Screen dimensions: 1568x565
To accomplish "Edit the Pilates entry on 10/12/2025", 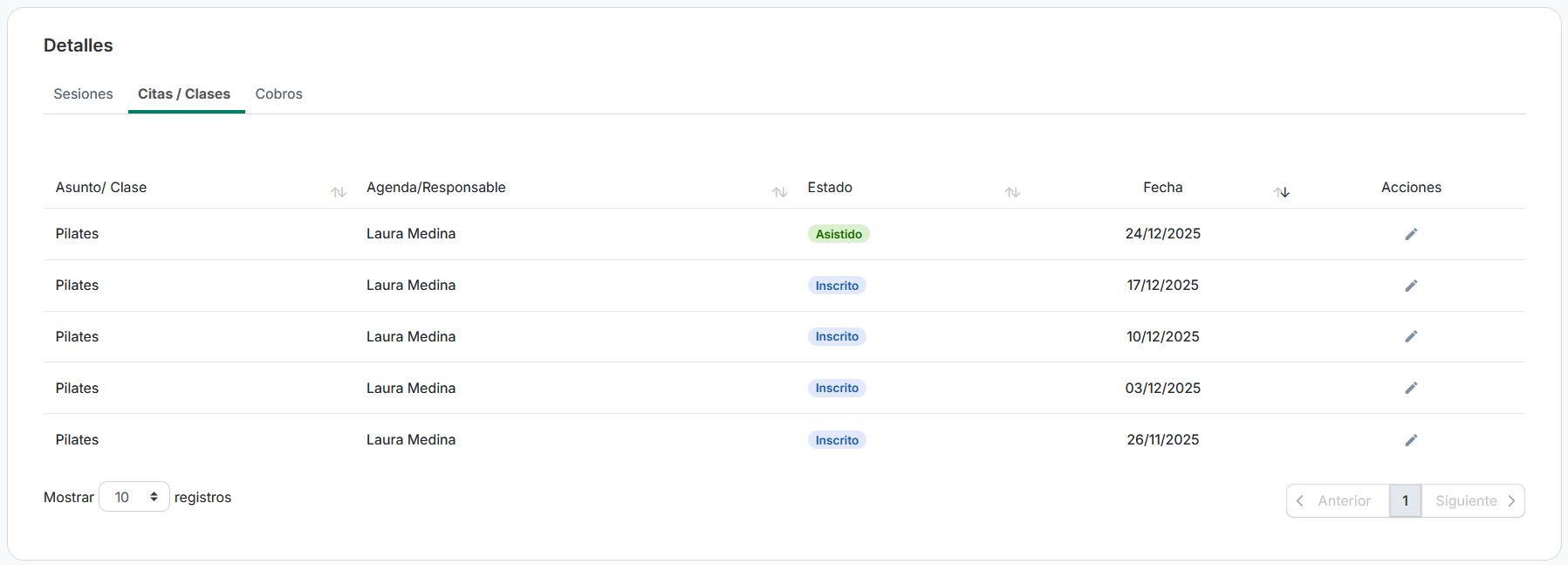I will tap(1411, 336).
